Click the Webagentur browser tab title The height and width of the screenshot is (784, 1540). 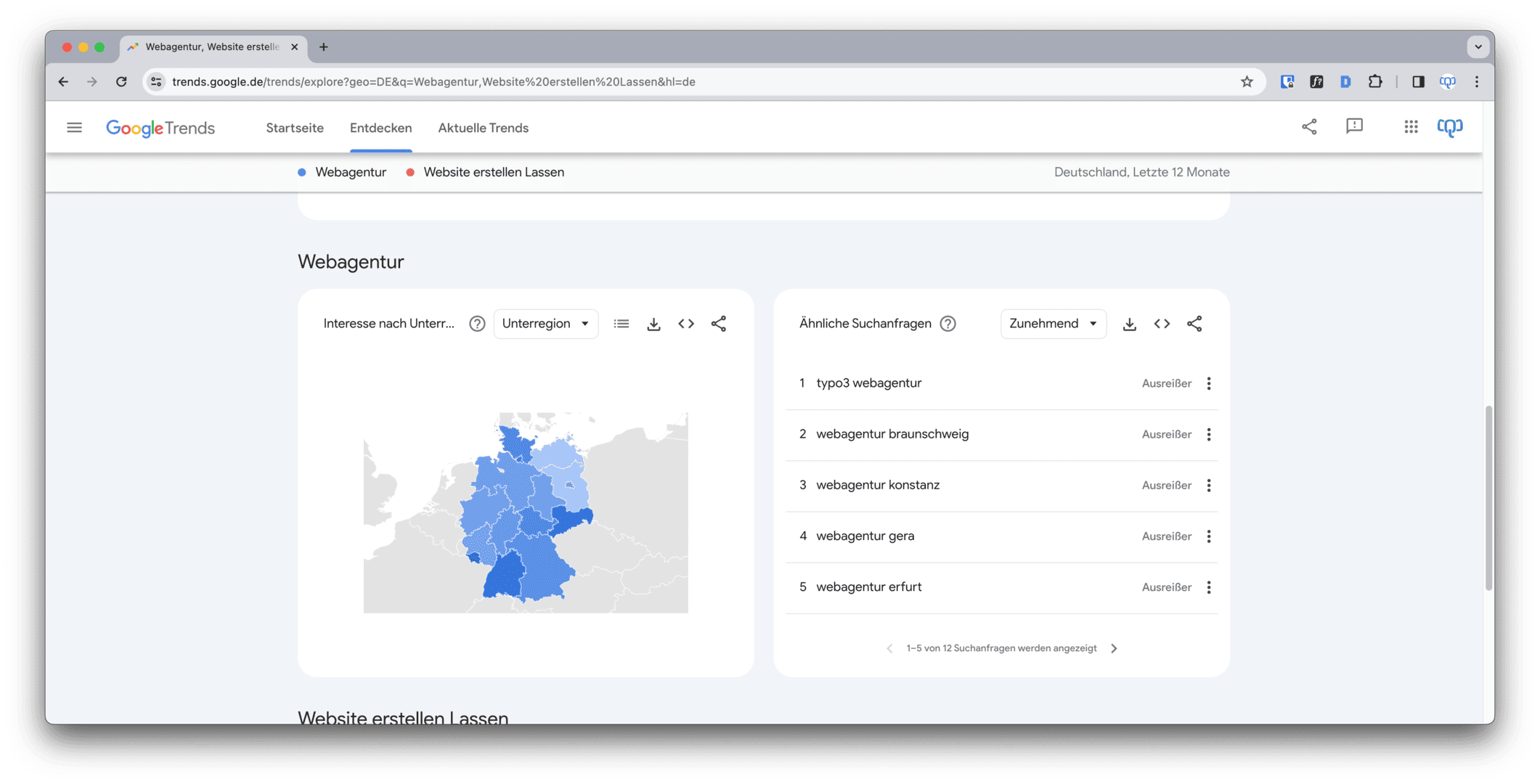(x=212, y=46)
